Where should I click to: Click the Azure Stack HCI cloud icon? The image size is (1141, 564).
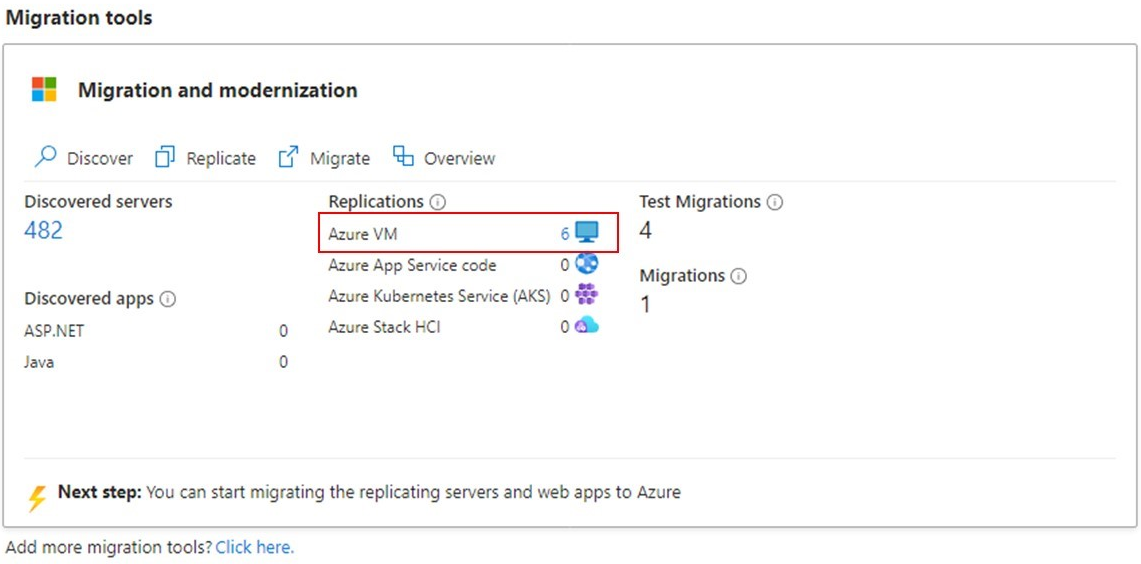pos(587,325)
